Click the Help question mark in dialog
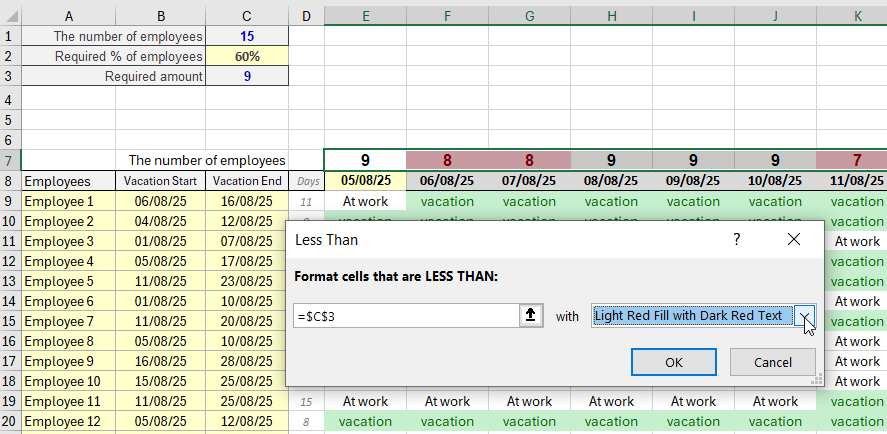 (x=737, y=240)
